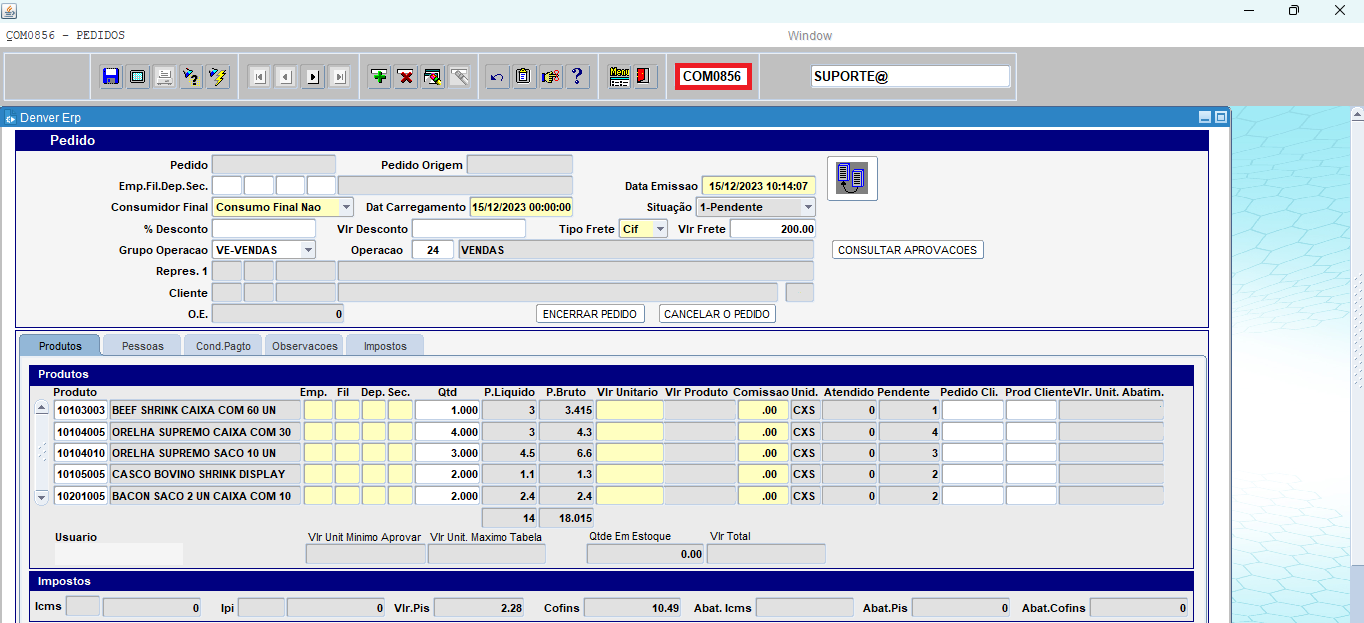The height and width of the screenshot is (623, 1364).
Task: Move products list up with the up arrow
Action: coord(41,408)
